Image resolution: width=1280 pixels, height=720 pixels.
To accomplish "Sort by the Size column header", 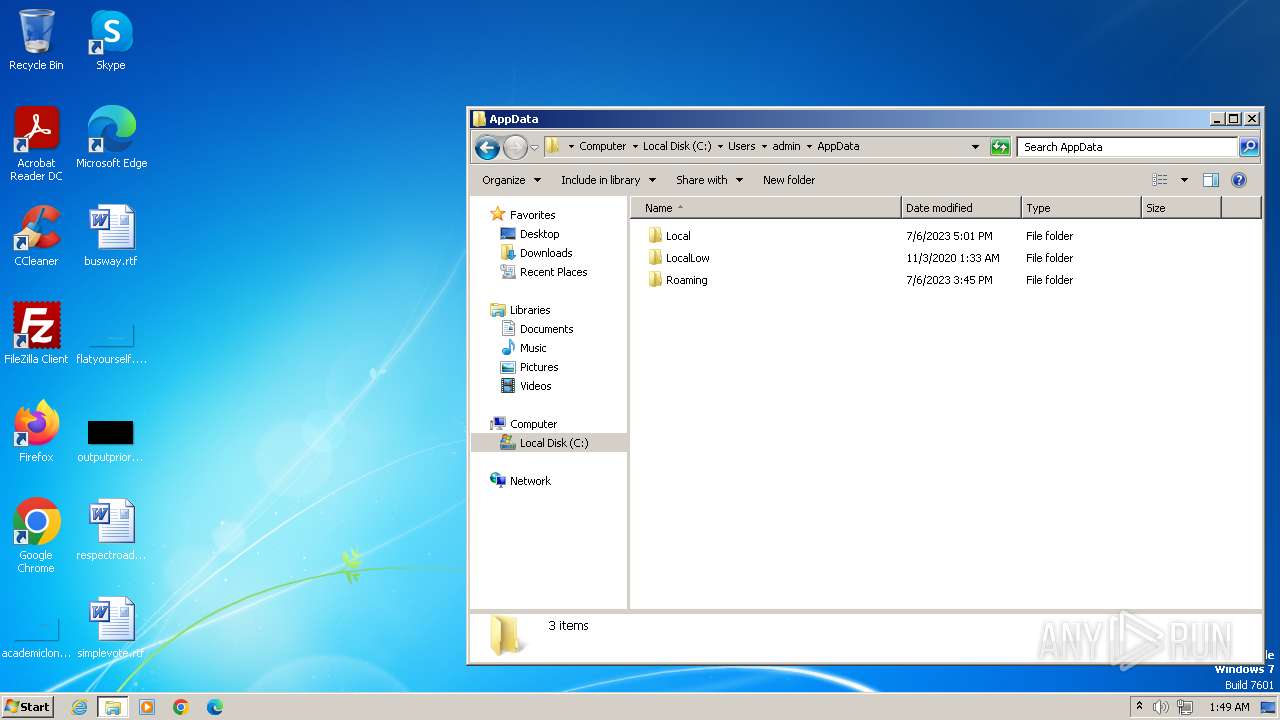I will pos(1181,208).
